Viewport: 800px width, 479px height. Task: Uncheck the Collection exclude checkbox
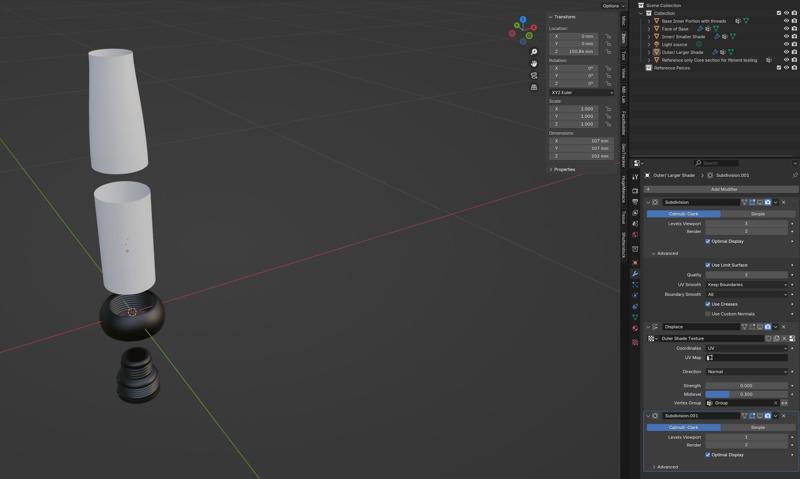click(x=779, y=13)
